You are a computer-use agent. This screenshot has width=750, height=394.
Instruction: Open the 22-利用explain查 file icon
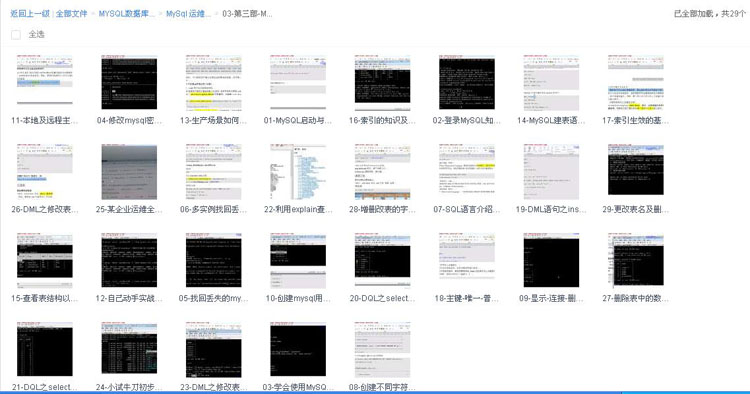(298, 172)
